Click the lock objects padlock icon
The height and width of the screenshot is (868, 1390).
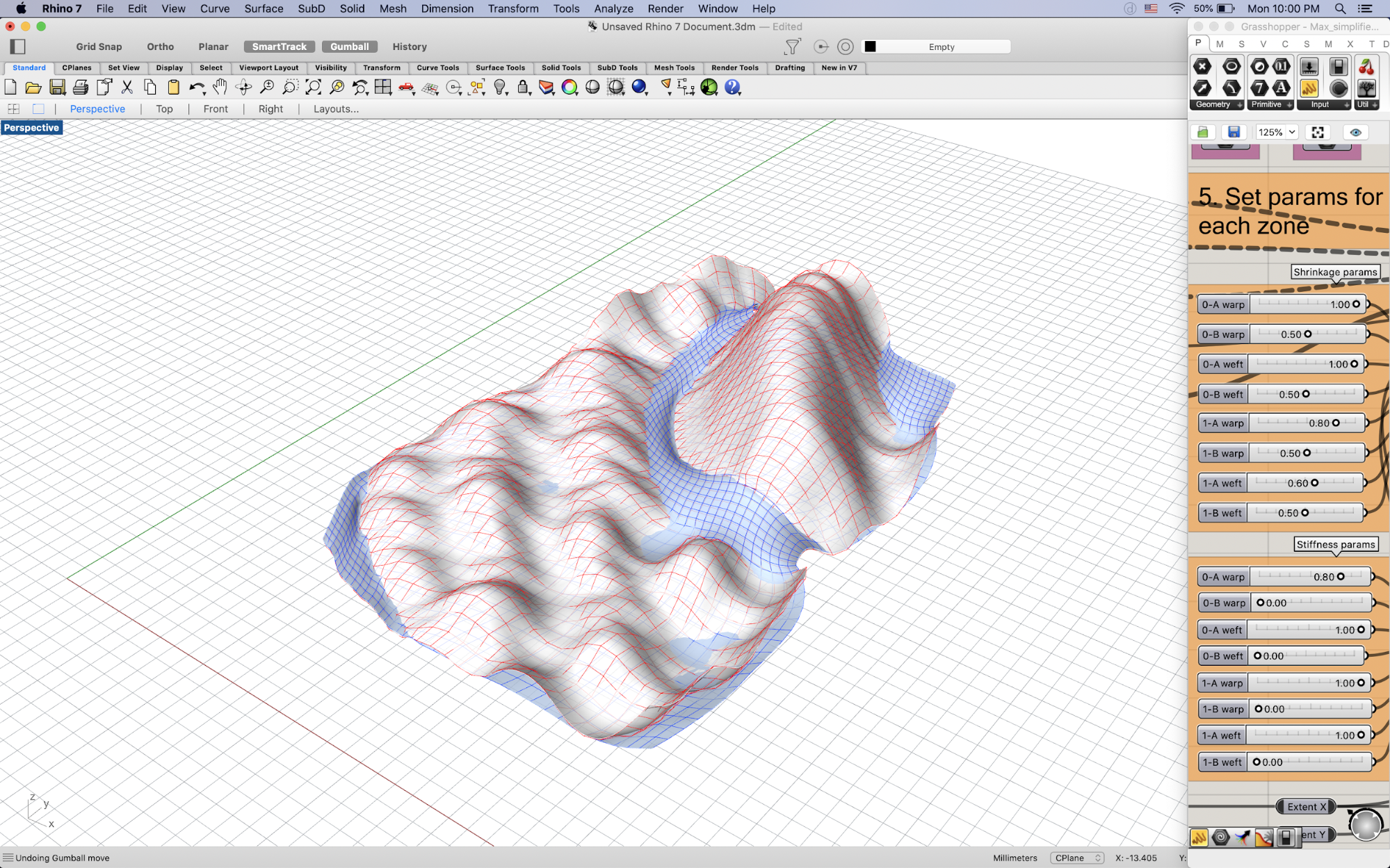pos(523,87)
